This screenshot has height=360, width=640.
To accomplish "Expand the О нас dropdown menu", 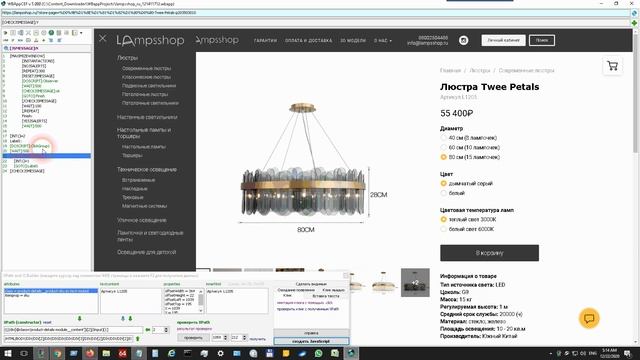I will 383,40.
